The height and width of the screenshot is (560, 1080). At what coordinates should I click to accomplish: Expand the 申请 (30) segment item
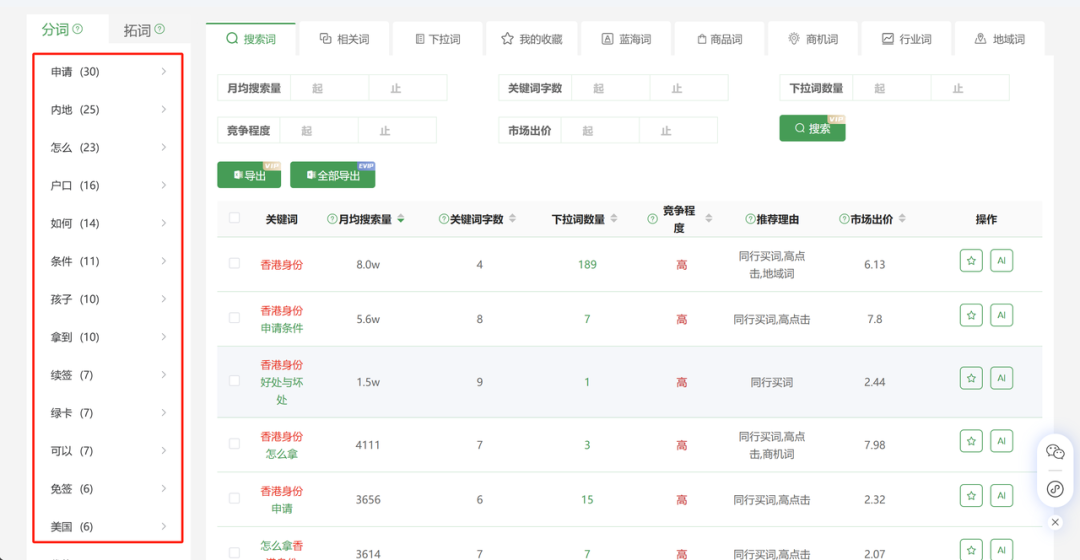[108, 72]
